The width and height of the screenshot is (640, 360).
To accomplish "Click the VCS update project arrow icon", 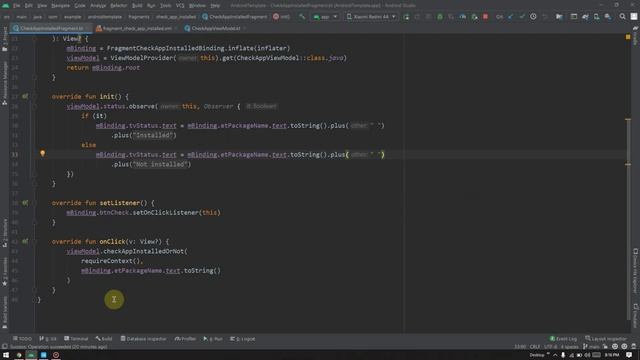I will [511, 17].
